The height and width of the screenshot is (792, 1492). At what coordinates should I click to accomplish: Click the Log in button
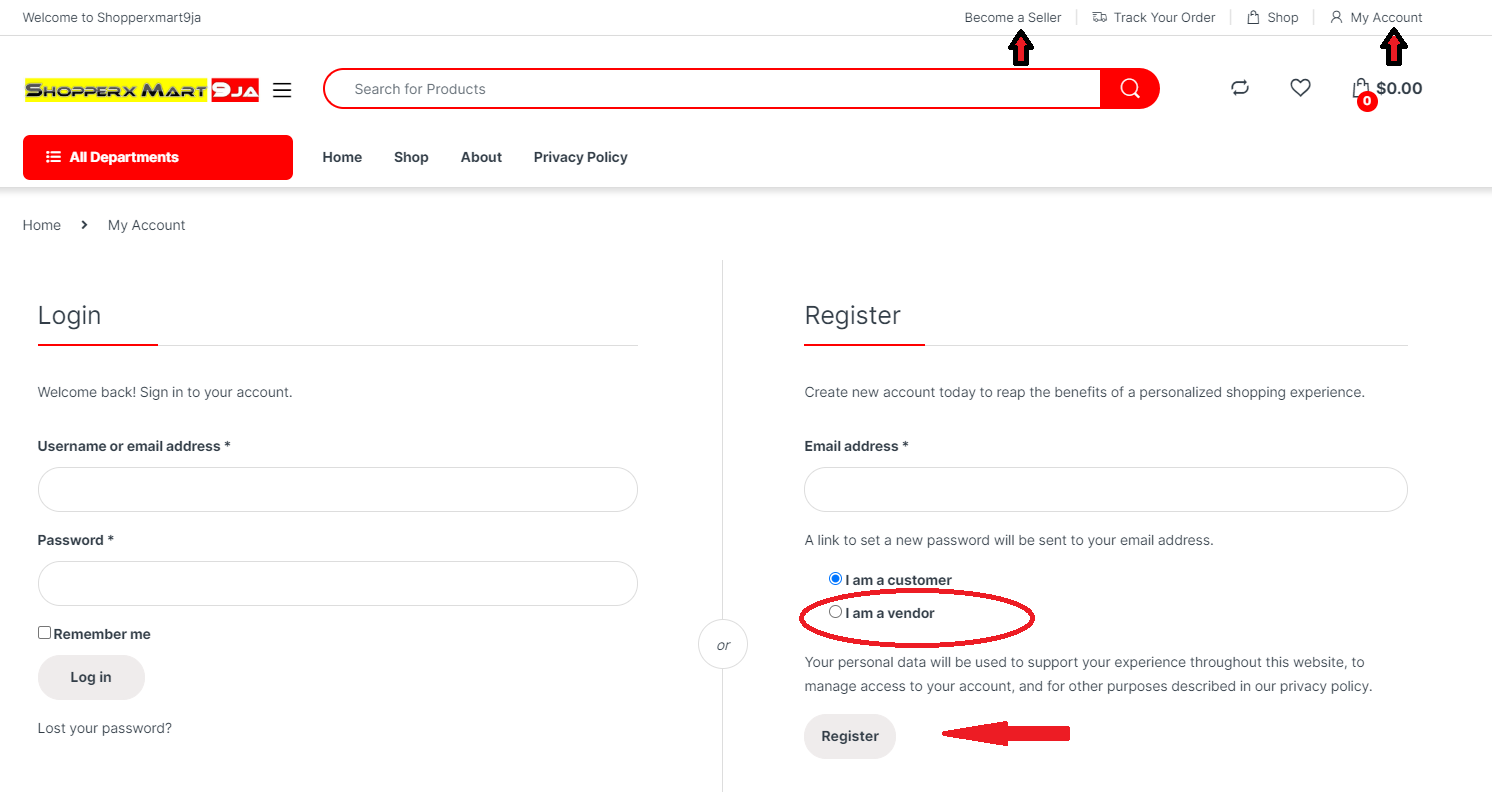(x=91, y=677)
